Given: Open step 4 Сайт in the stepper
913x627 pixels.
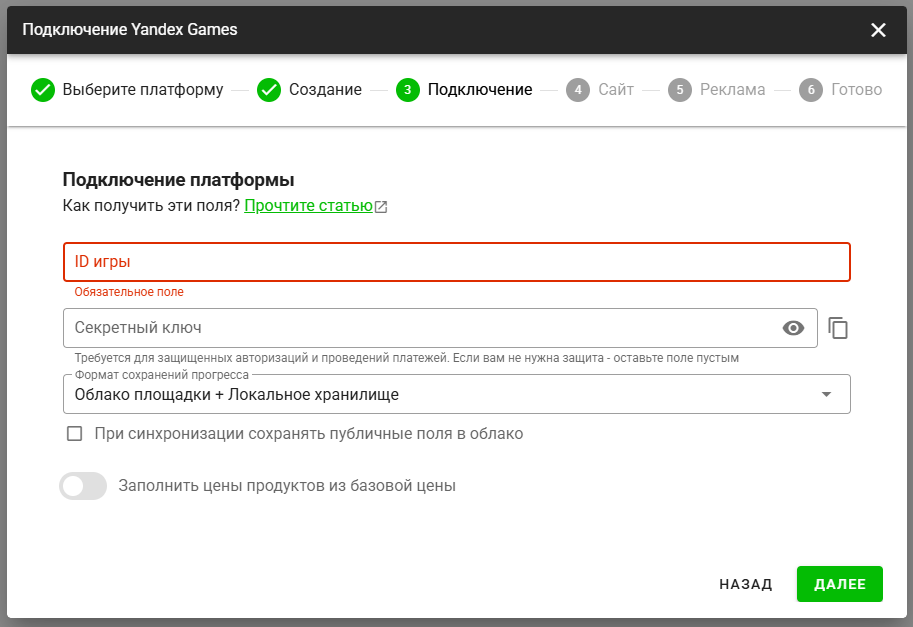Looking at the screenshot, I should (600, 90).
